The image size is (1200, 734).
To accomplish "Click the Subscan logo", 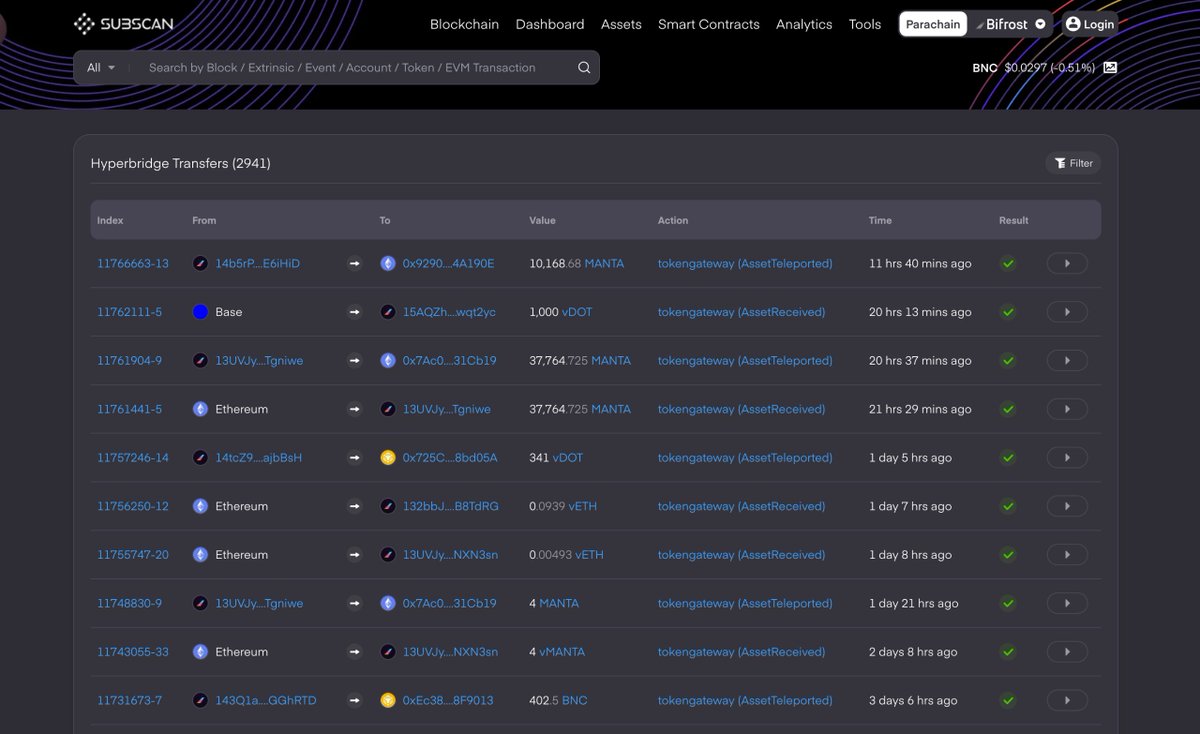I will tap(124, 23).
